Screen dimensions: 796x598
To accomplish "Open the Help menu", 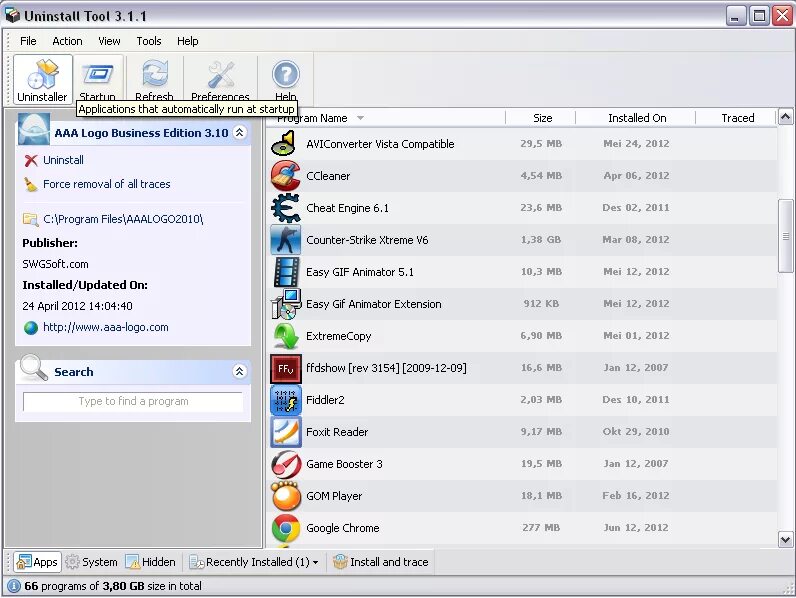I will 187,41.
